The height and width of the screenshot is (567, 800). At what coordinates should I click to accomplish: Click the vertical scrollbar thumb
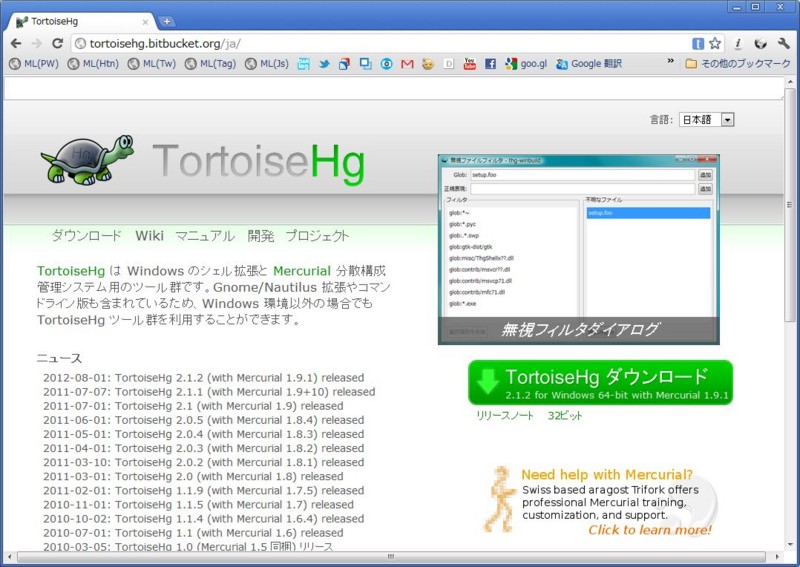point(790,204)
